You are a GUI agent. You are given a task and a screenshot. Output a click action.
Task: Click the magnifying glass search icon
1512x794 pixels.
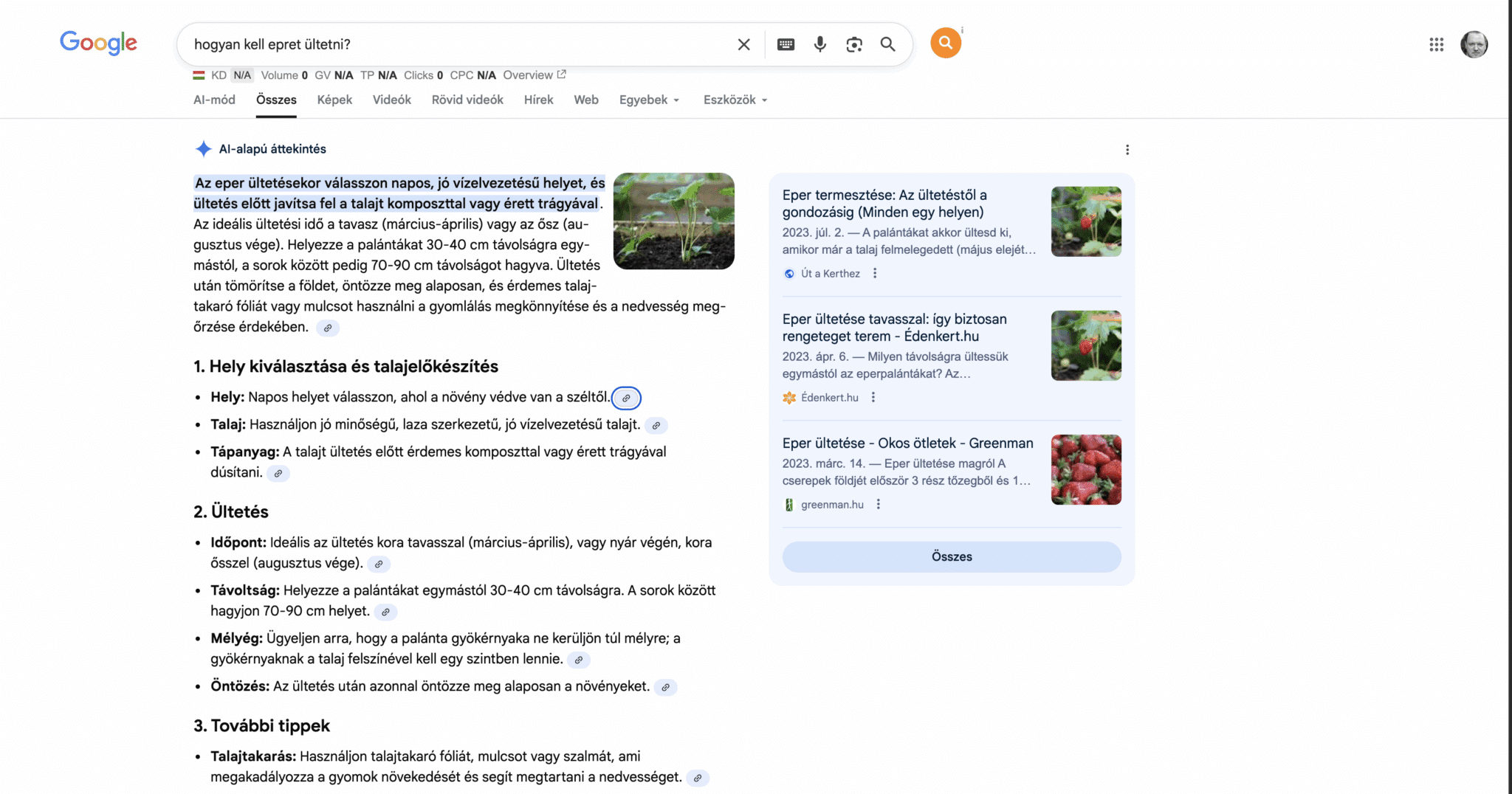(x=887, y=44)
